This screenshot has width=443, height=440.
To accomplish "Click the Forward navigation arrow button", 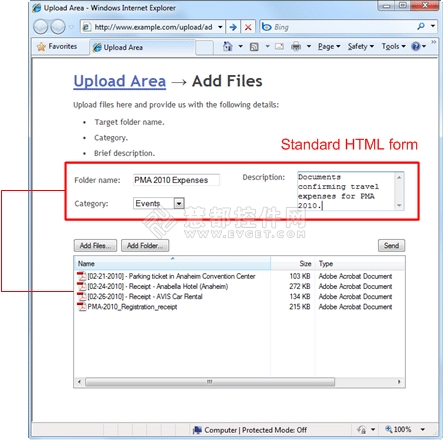I will pyautogui.click(x=58, y=27).
